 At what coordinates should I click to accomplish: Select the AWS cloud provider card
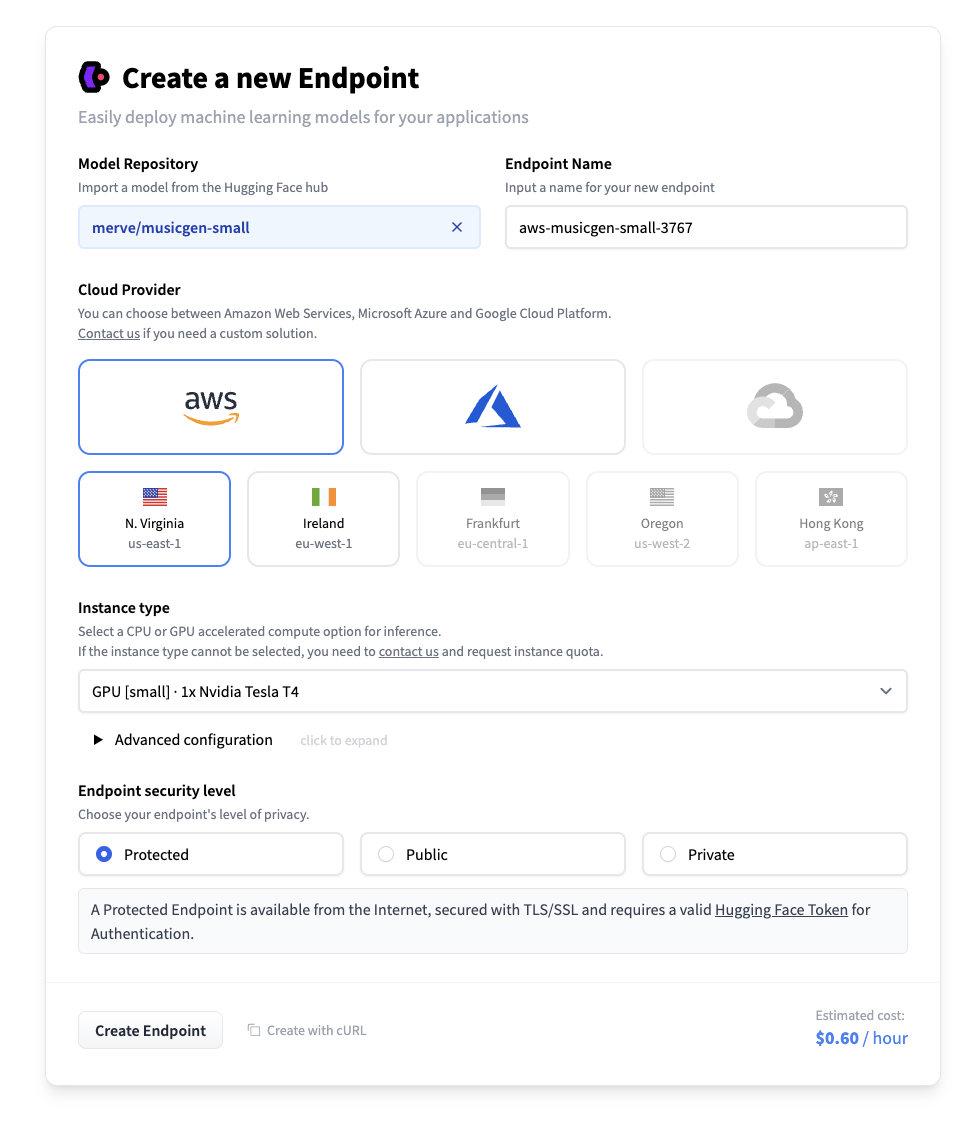click(211, 407)
